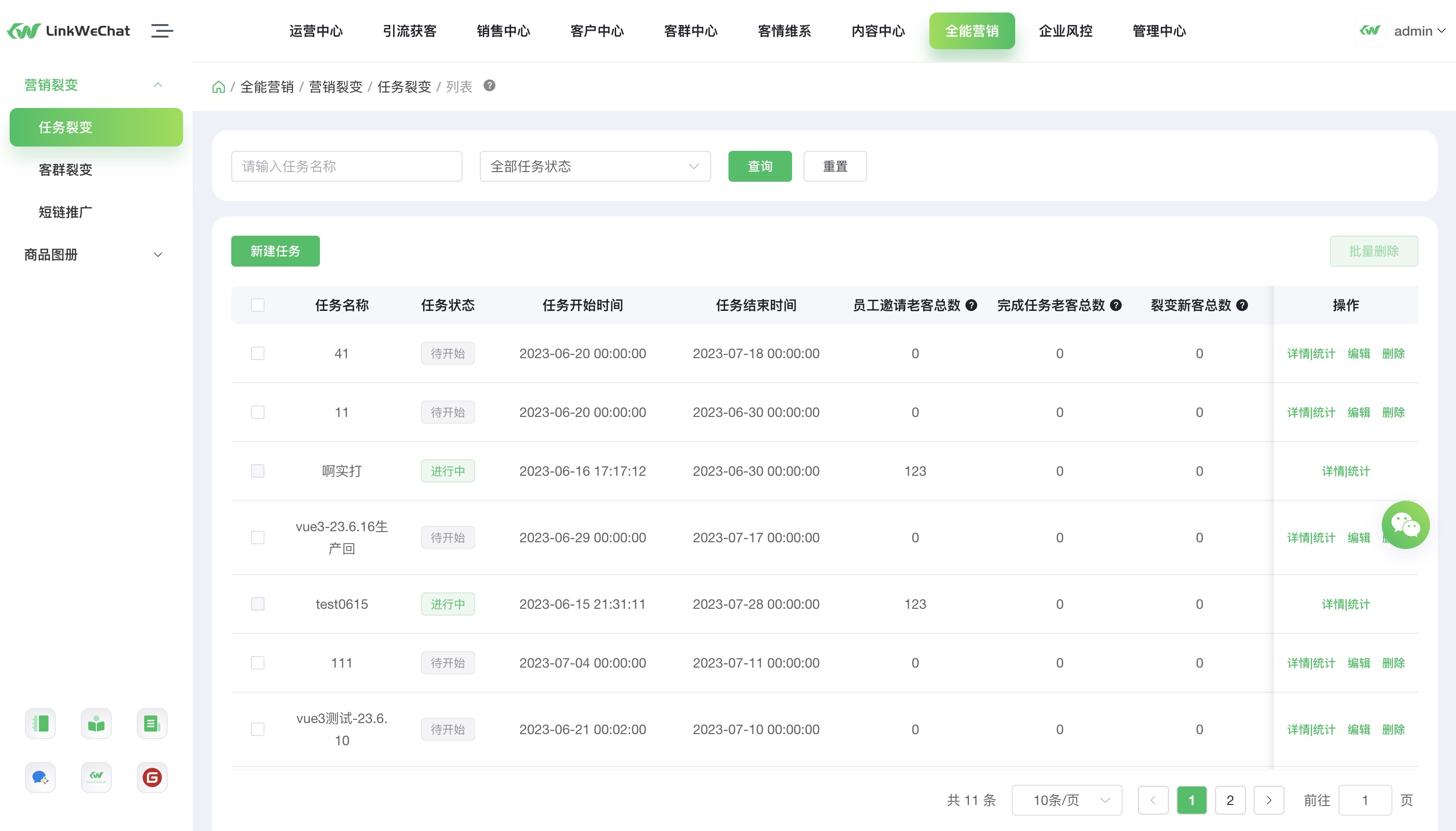The height and width of the screenshot is (831, 1456).
Task: Open 详情|统计 for 啊实打
Action: (1345, 471)
